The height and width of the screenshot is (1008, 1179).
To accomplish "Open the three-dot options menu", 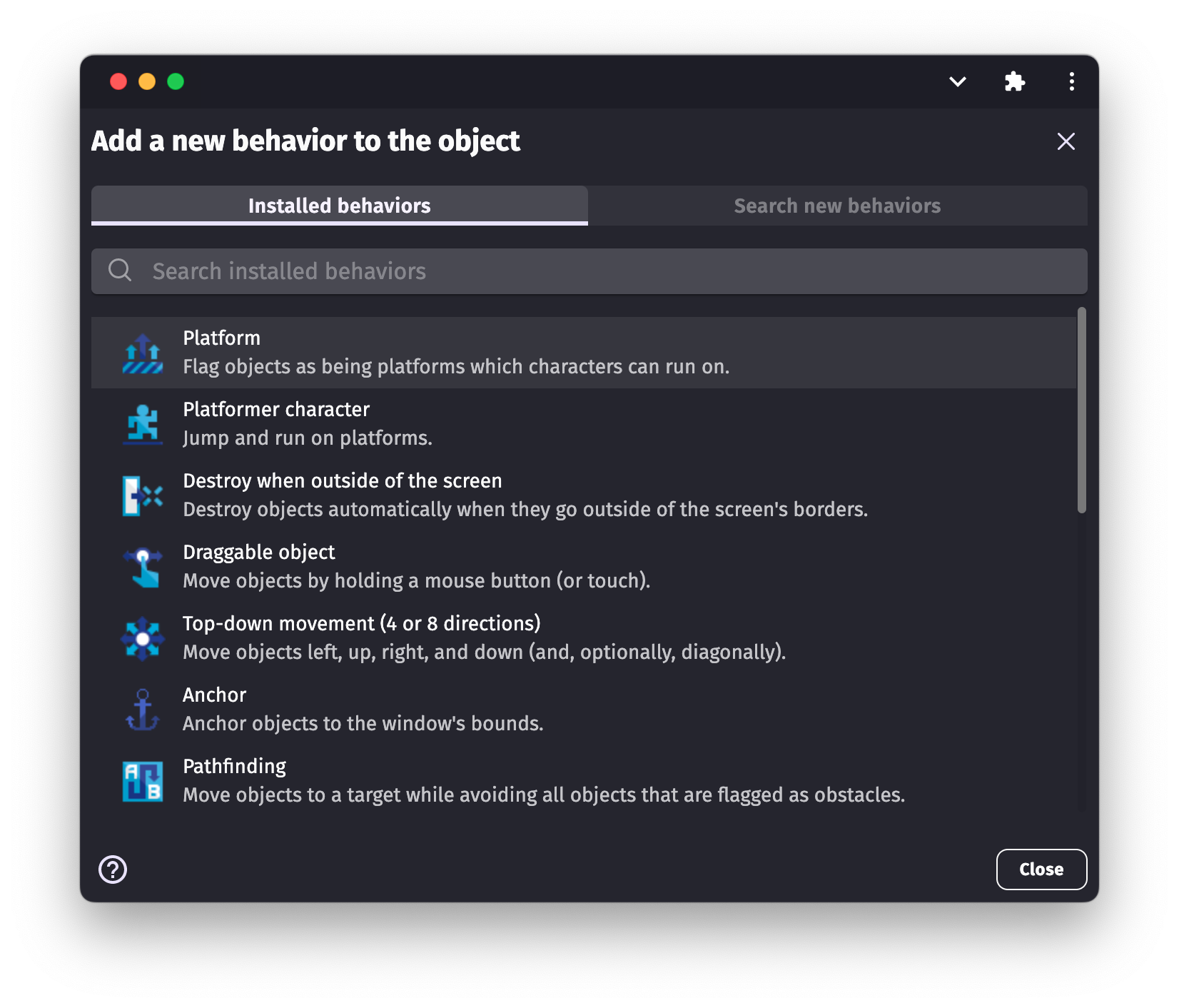I will (1071, 82).
